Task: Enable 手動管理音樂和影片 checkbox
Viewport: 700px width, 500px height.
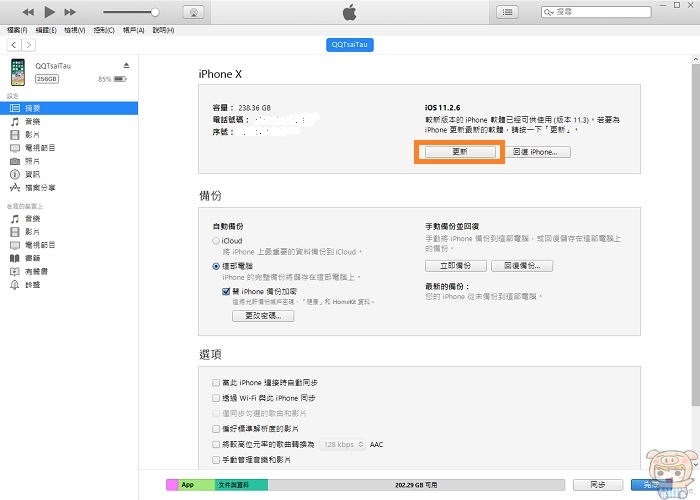Action: 216,459
